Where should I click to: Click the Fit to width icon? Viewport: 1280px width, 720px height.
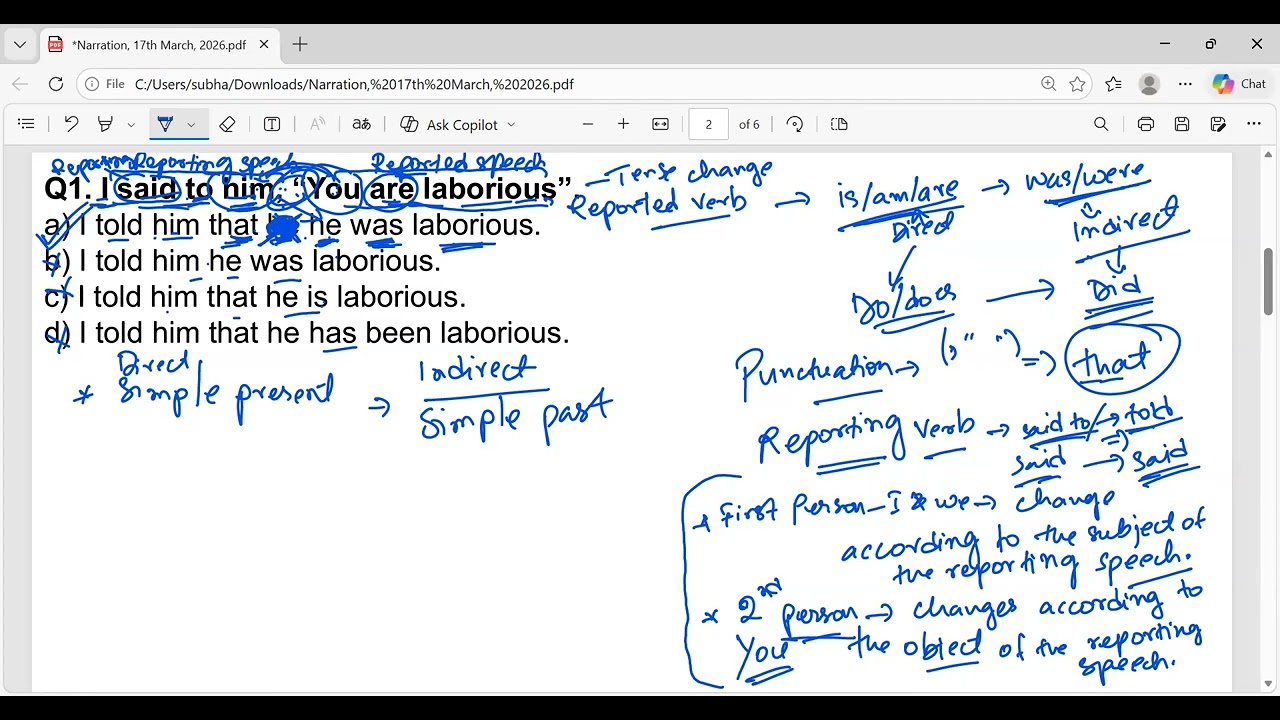click(x=660, y=124)
